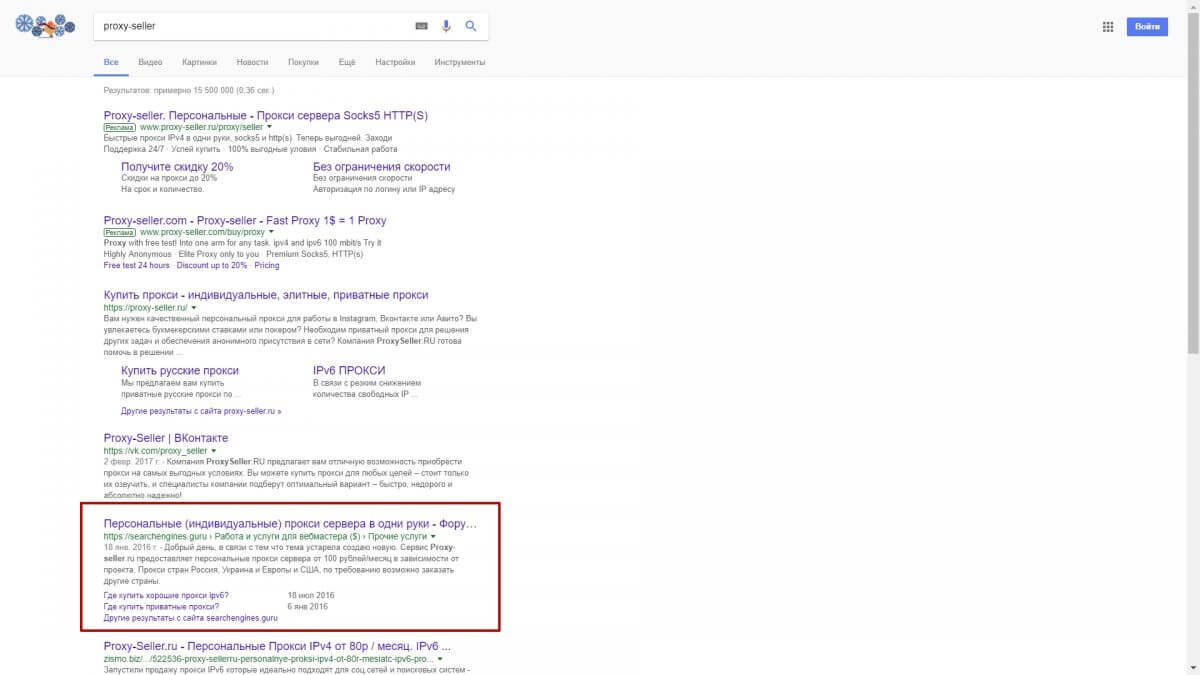This screenshot has width=1200, height=675.
Task: Expand dropdown arrow next to https://proxy-seller.ru/
Action: 194,307
